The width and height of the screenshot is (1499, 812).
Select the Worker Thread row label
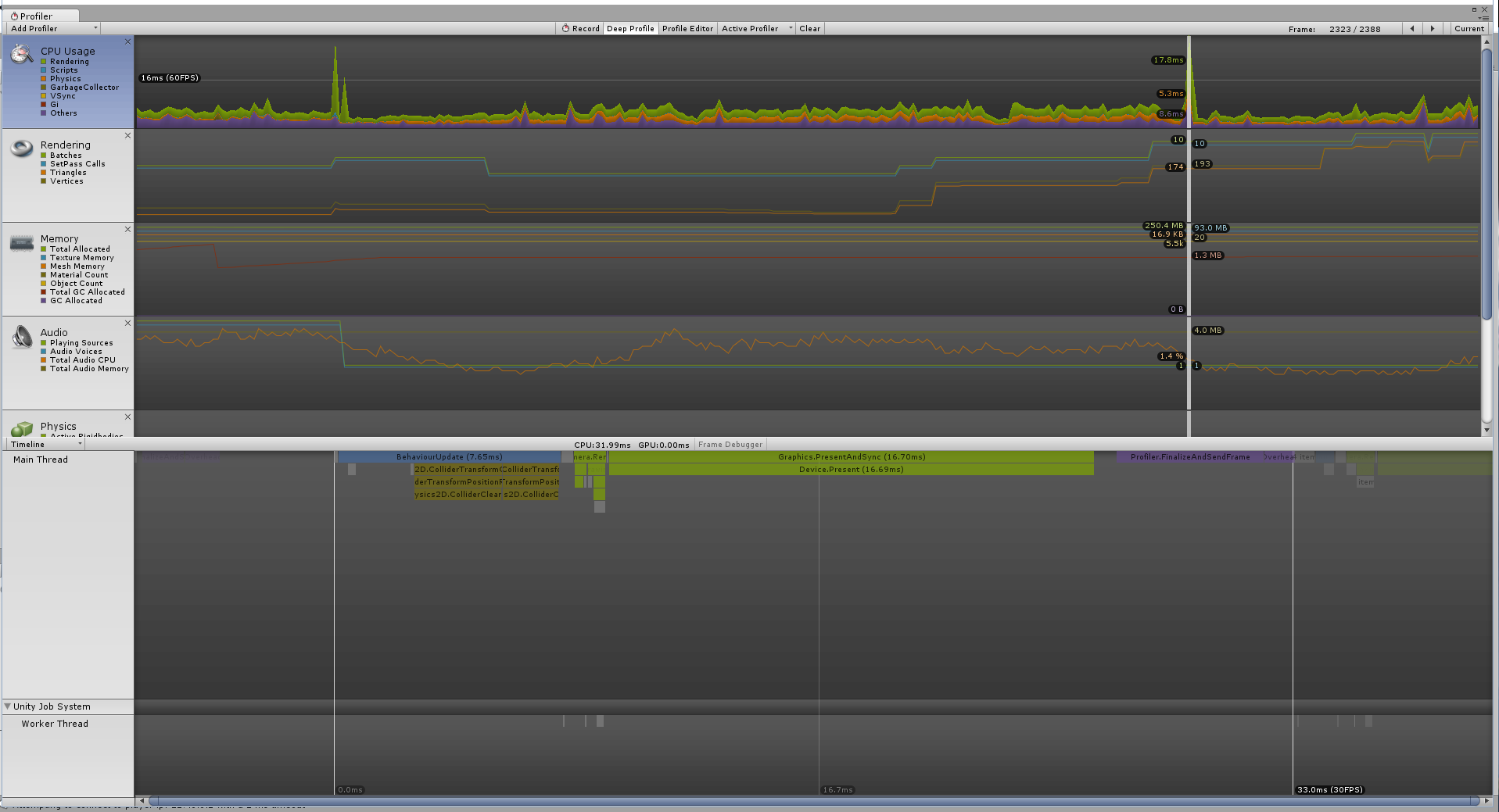click(55, 724)
